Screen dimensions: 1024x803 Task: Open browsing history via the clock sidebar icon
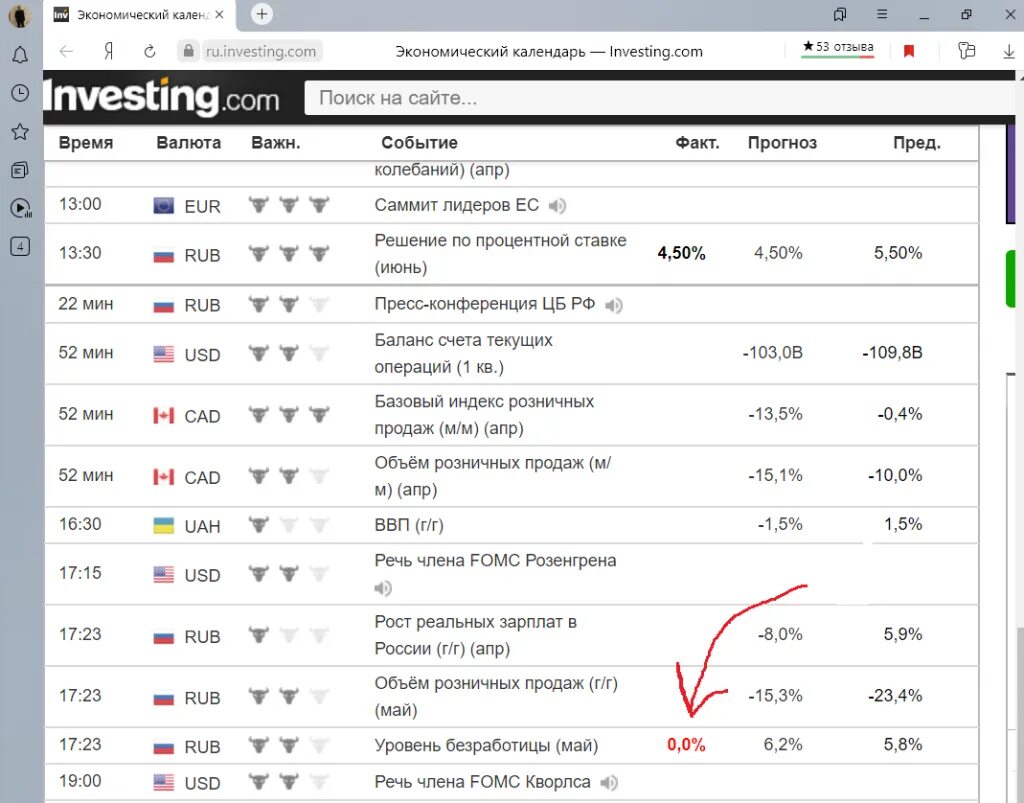pos(20,93)
